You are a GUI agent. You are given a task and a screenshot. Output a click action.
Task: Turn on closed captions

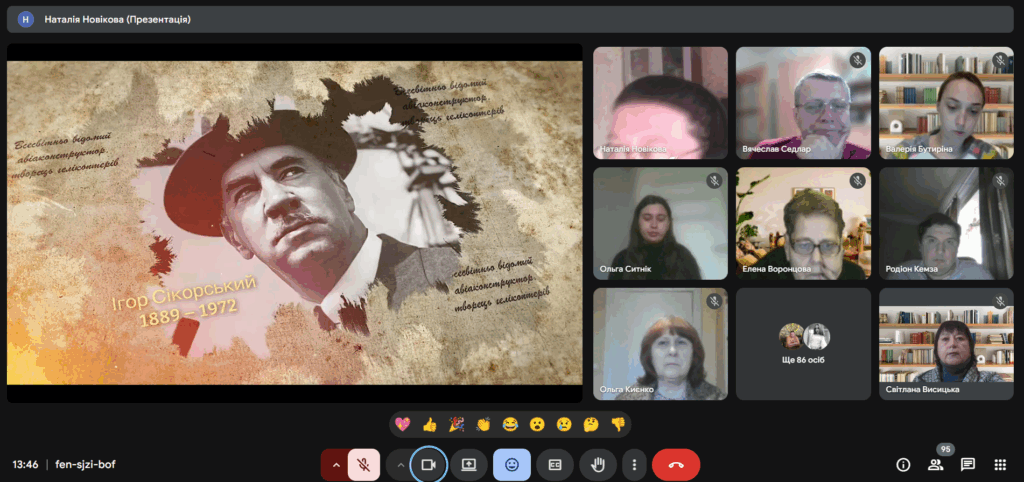coord(554,465)
